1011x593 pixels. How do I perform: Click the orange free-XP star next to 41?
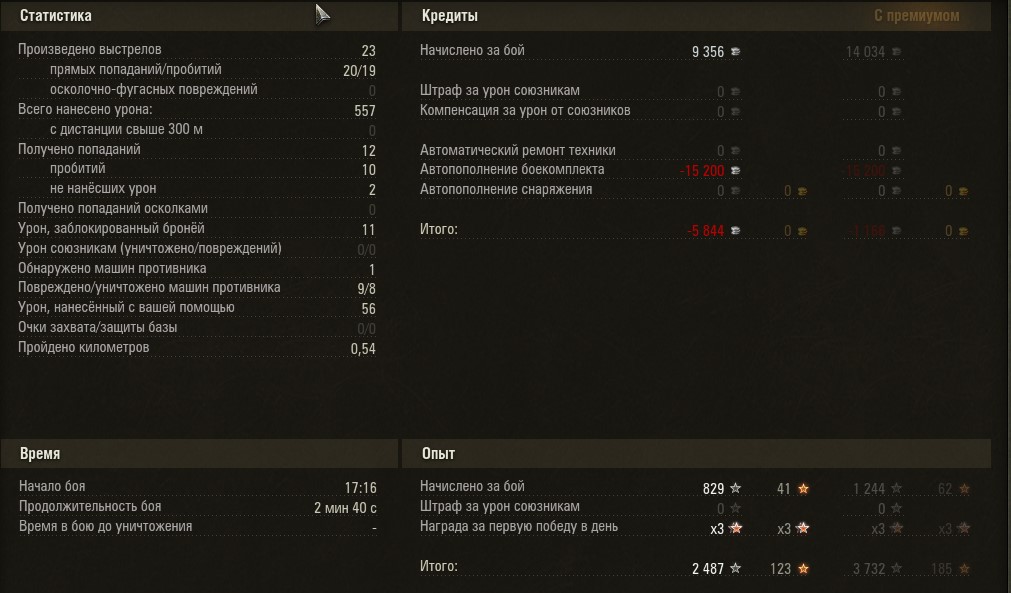(x=803, y=489)
